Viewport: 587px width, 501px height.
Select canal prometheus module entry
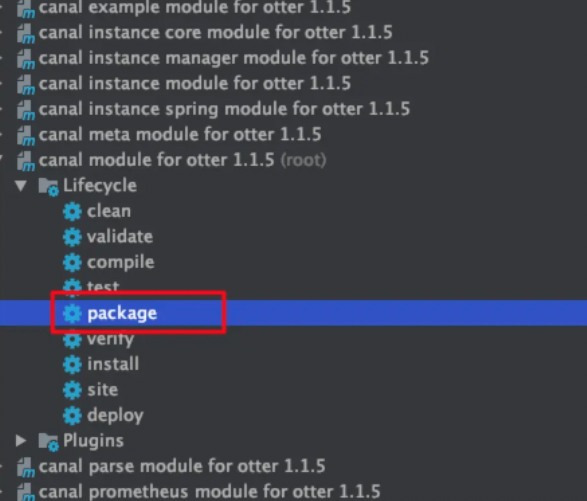(209, 492)
